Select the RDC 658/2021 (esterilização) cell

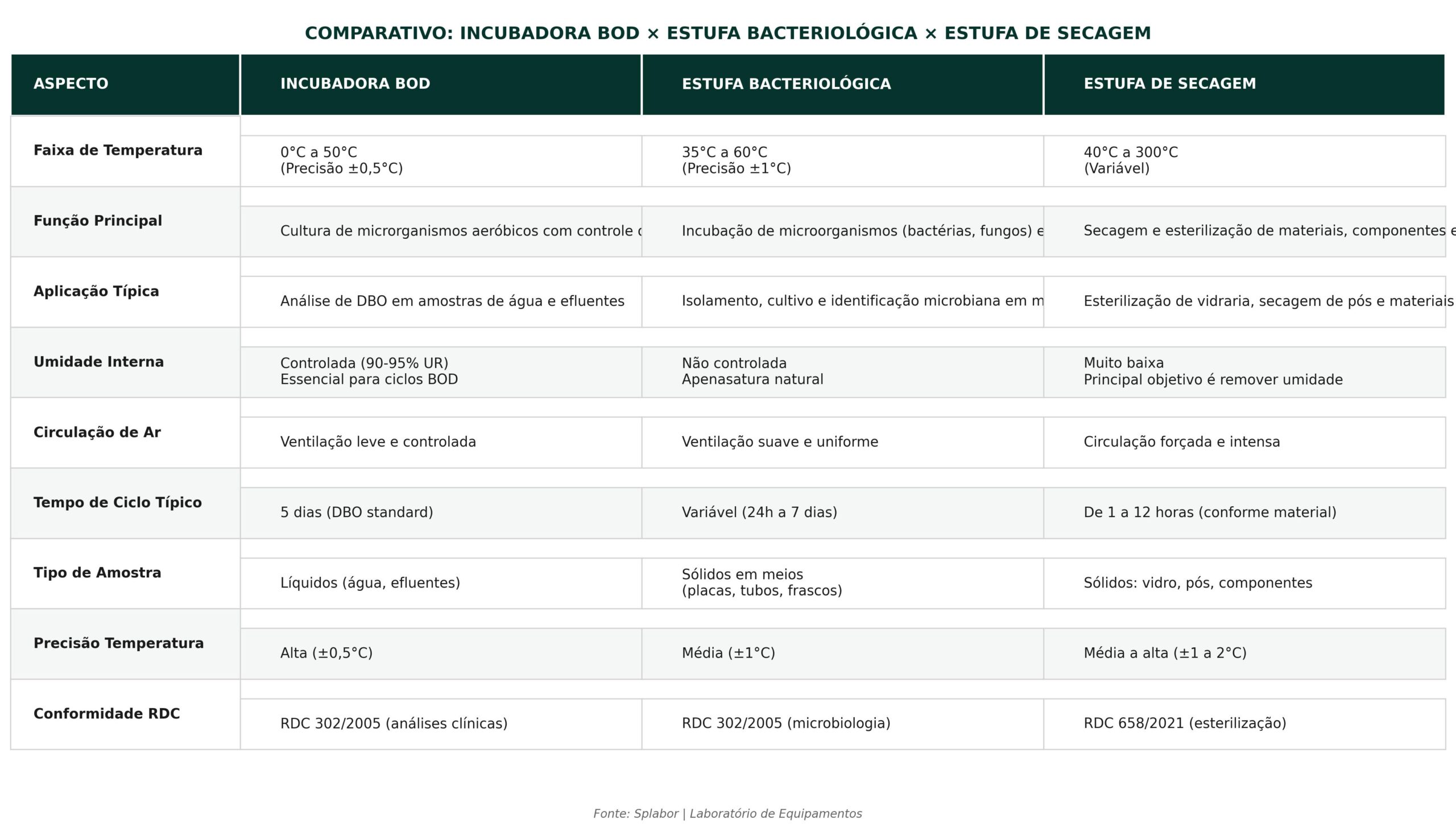click(1245, 724)
